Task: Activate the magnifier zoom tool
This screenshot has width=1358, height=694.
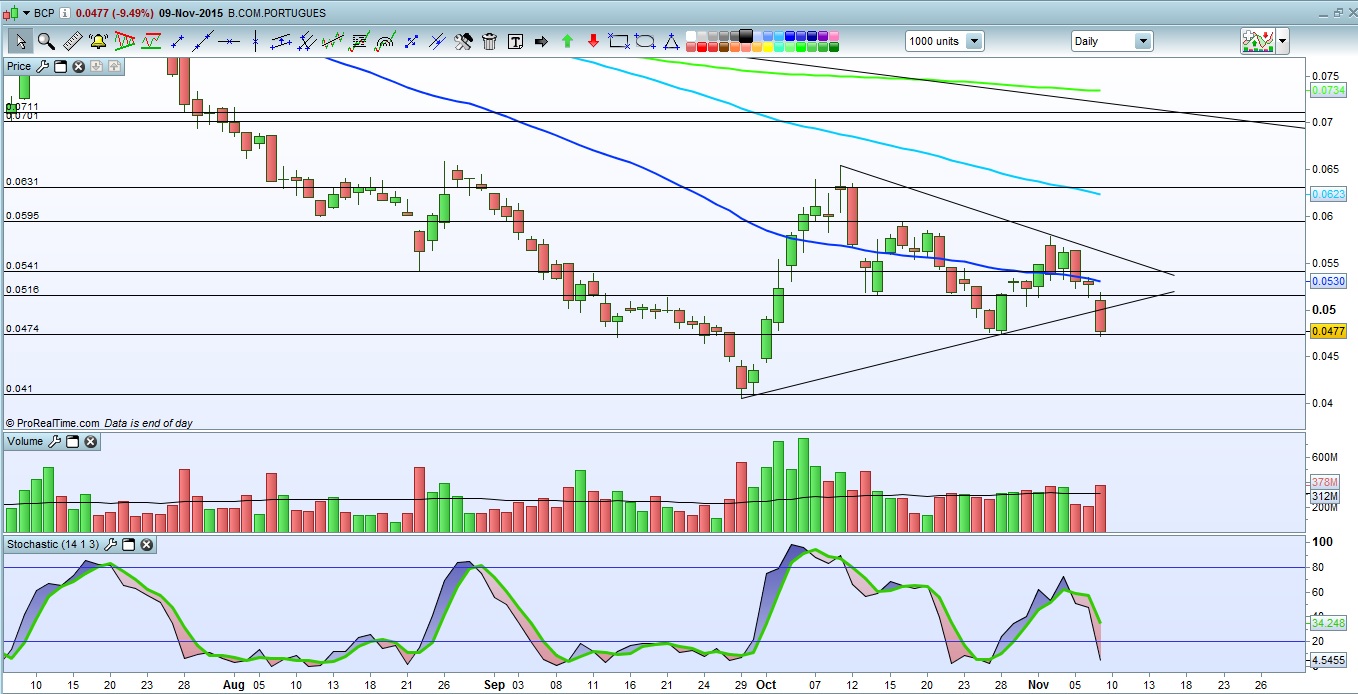Action: [x=46, y=41]
